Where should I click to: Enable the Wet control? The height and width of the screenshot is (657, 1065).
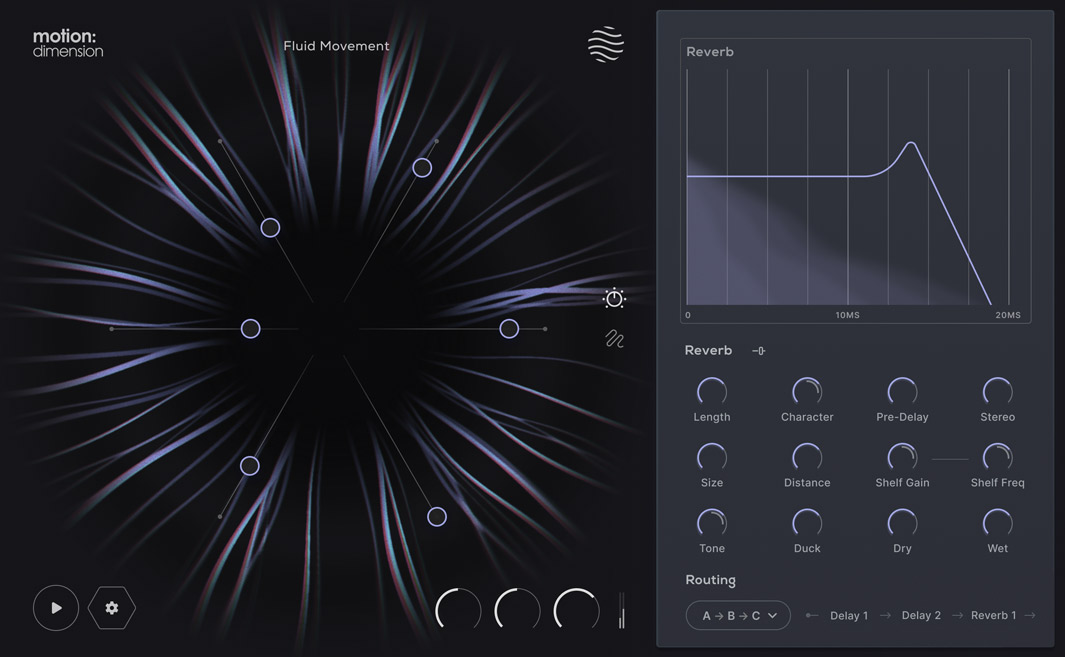[997, 524]
